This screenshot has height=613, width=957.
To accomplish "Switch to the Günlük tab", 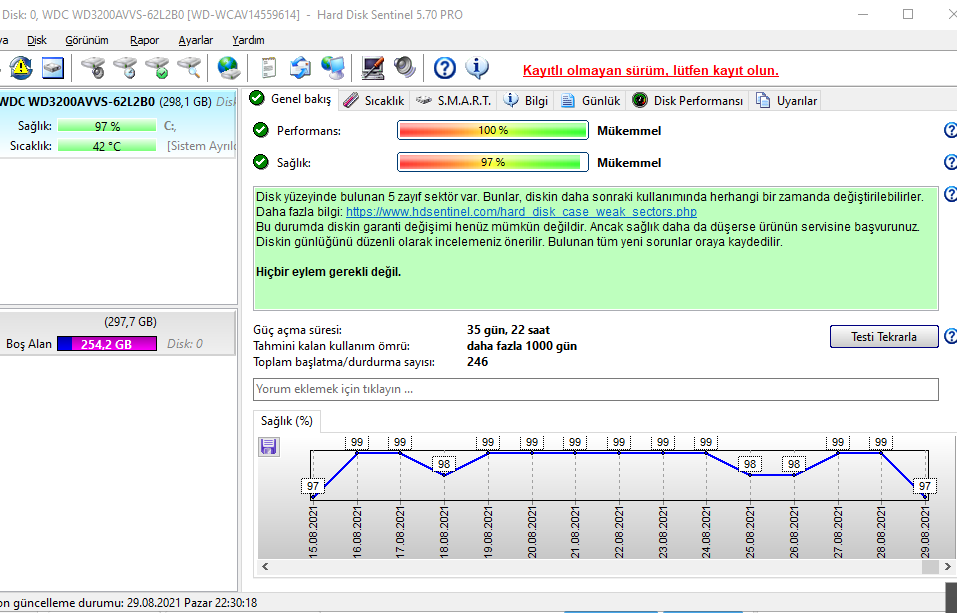I will (590, 101).
